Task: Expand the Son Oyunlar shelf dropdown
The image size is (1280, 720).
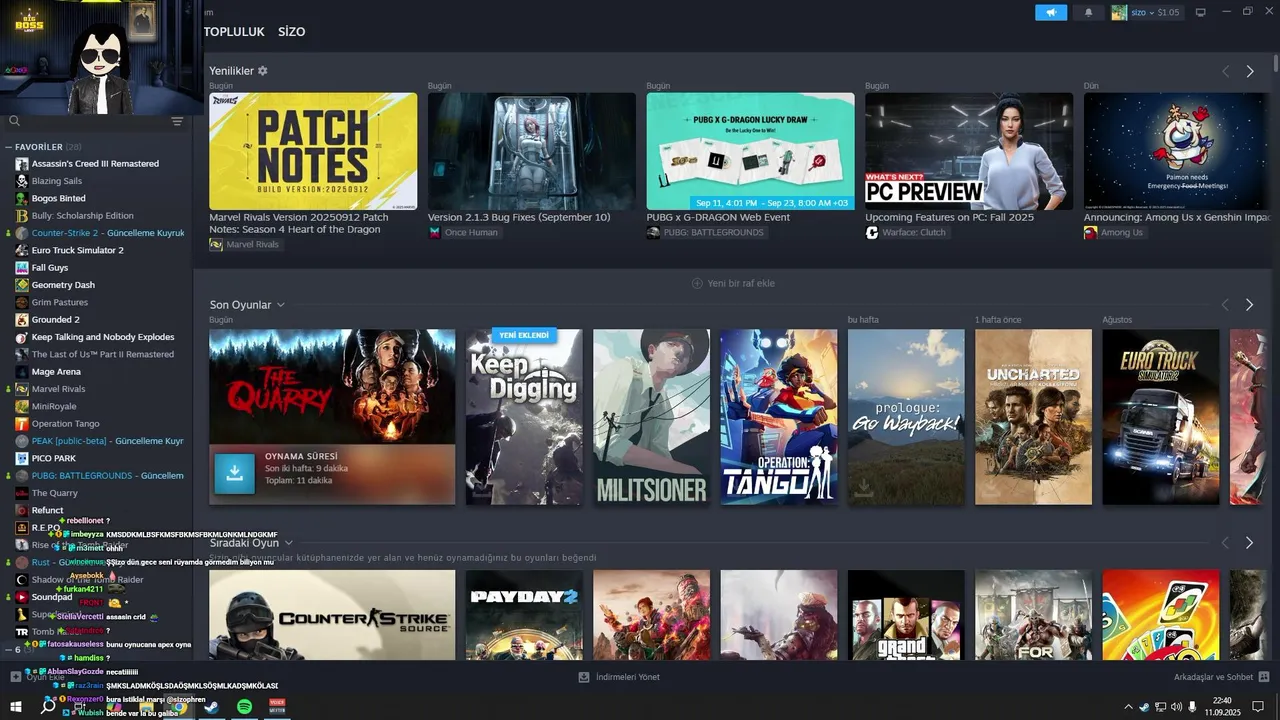Action: (x=281, y=305)
